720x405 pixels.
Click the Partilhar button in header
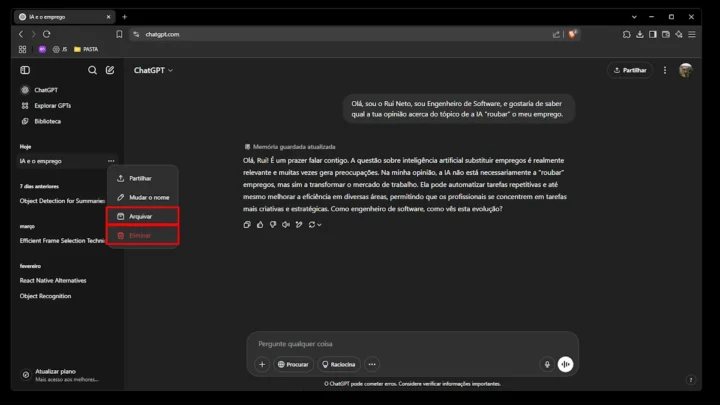click(x=629, y=70)
